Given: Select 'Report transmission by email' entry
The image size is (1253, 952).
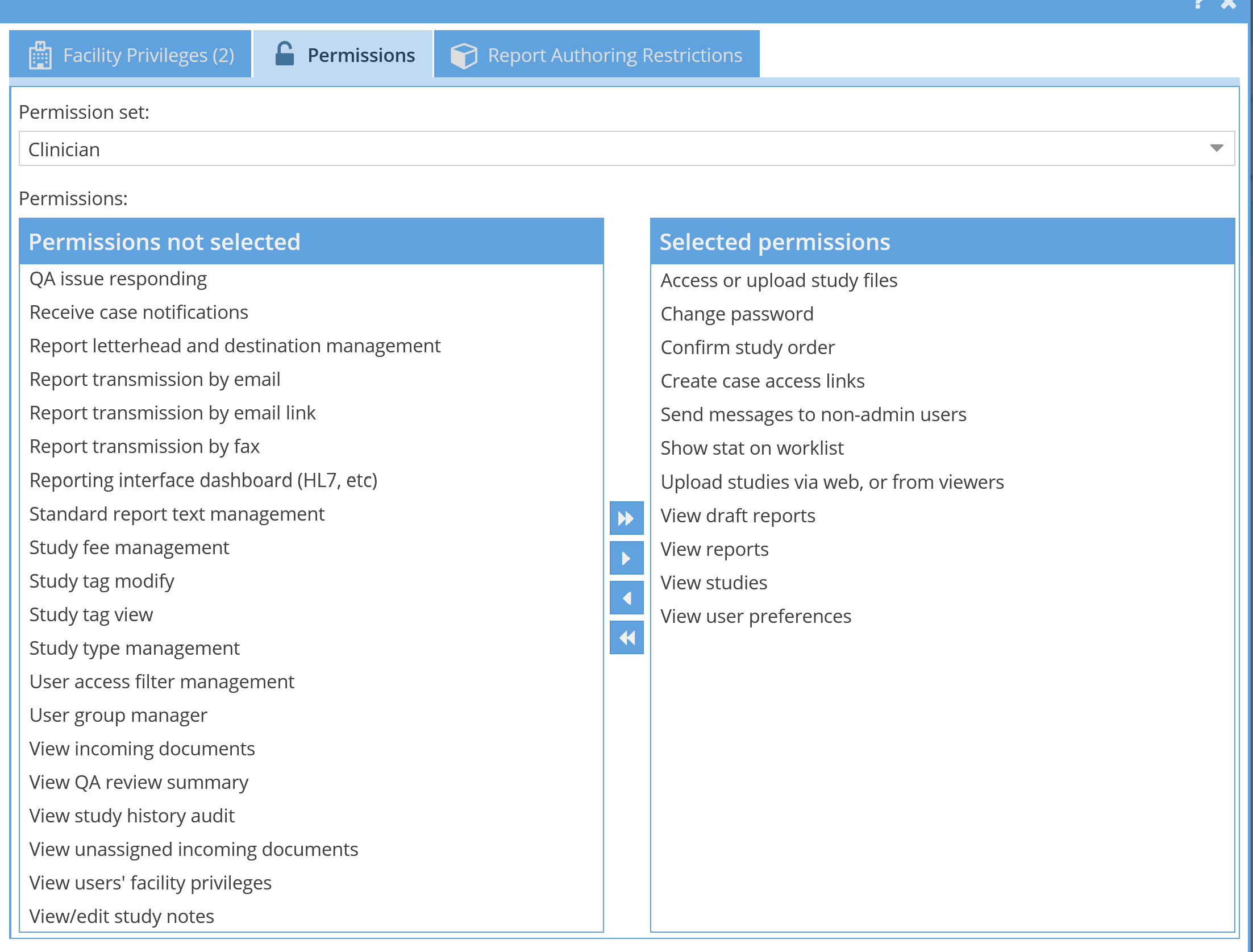Looking at the screenshot, I should tap(311, 380).
